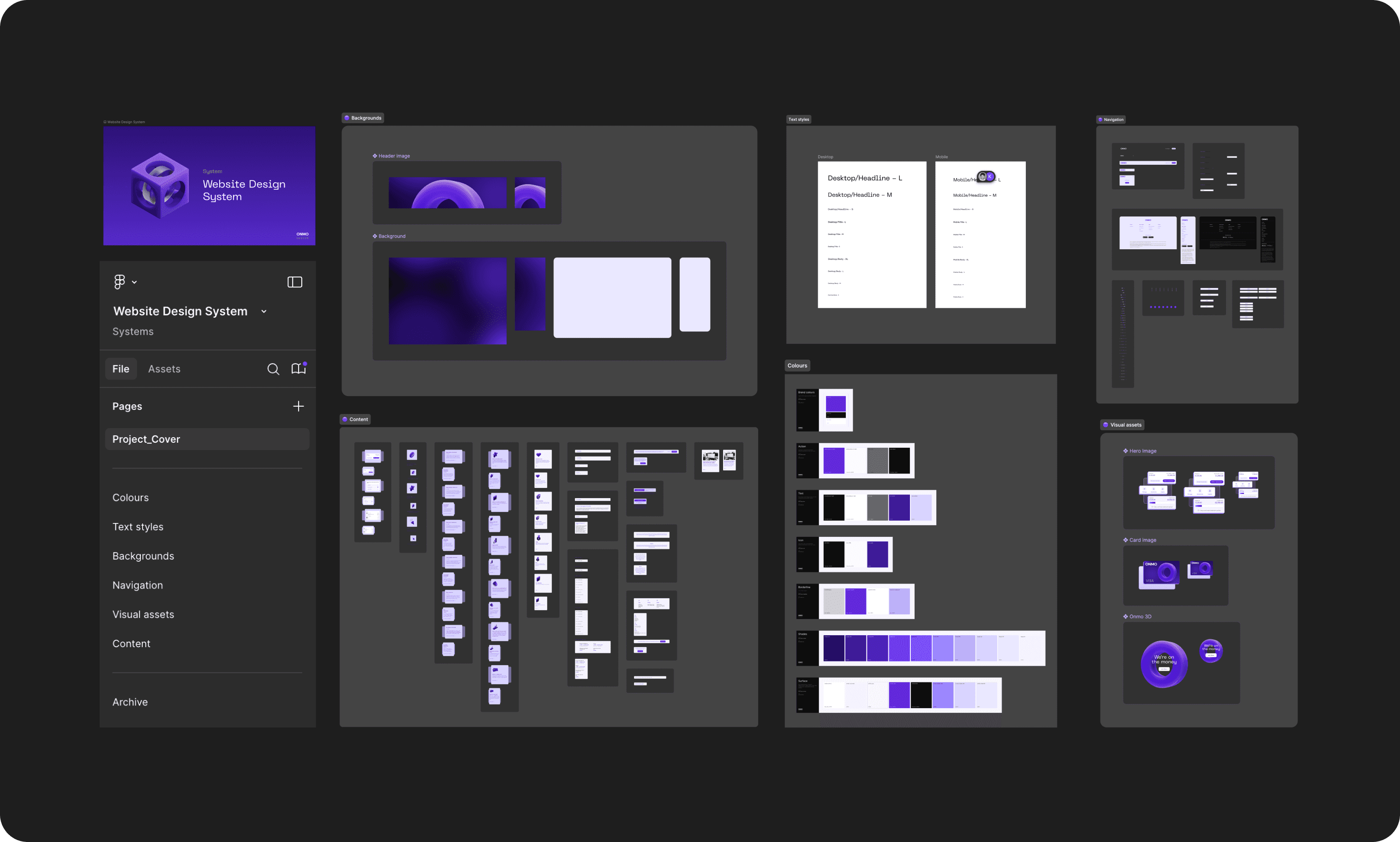Navigate to the Archive page
Viewport: 1400px width, 842px height.
[130, 702]
